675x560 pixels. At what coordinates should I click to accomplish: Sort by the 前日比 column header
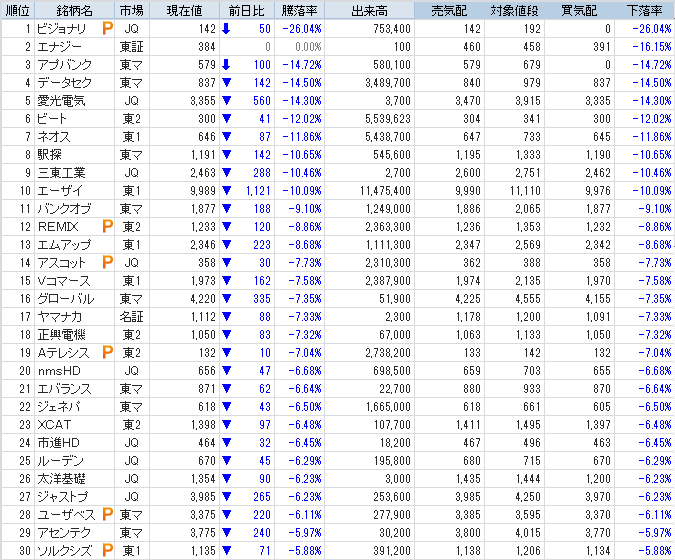pyautogui.click(x=247, y=10)
